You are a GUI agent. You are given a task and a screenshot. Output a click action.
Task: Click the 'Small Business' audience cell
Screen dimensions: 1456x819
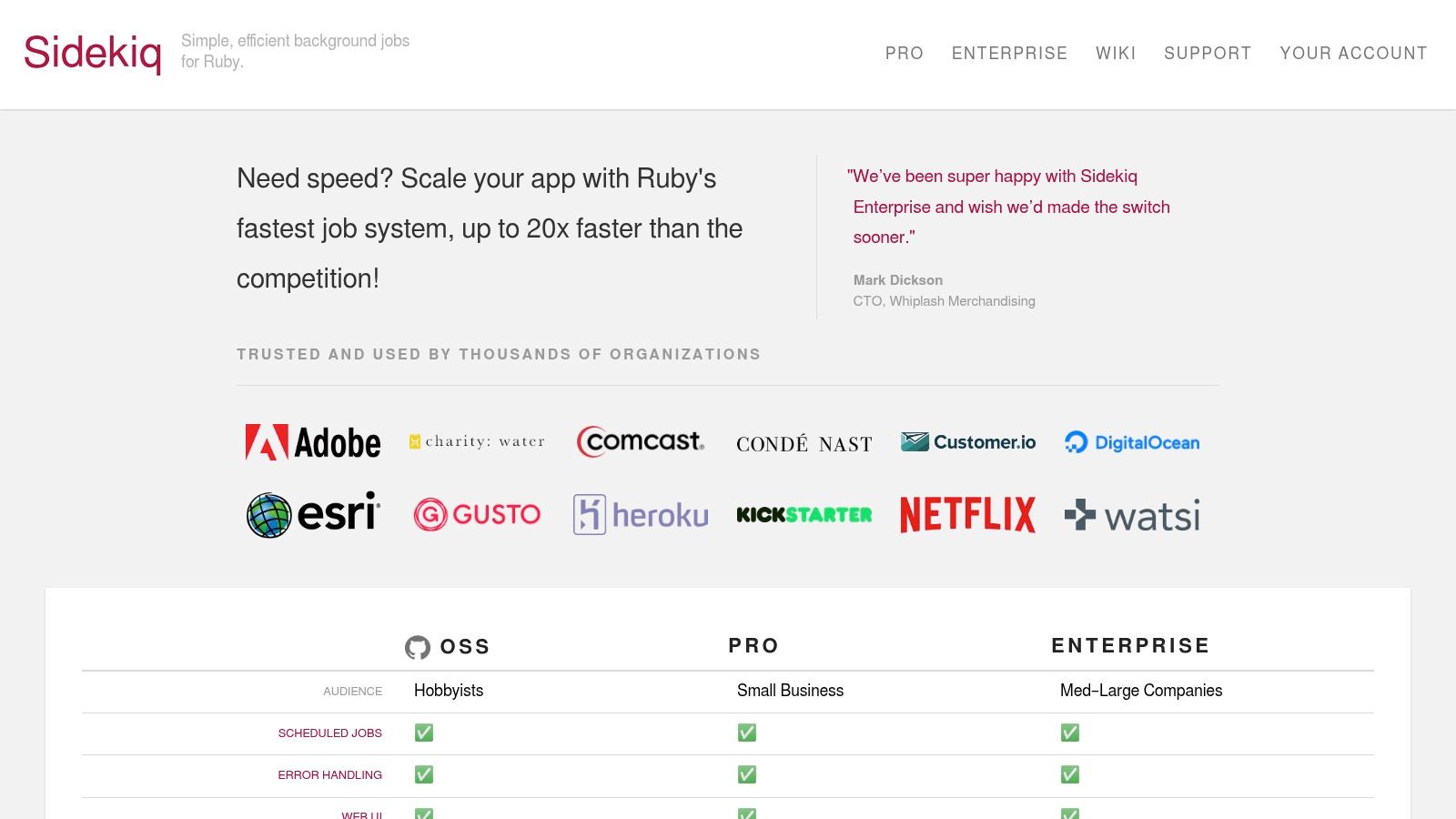[x=790, y=691]
